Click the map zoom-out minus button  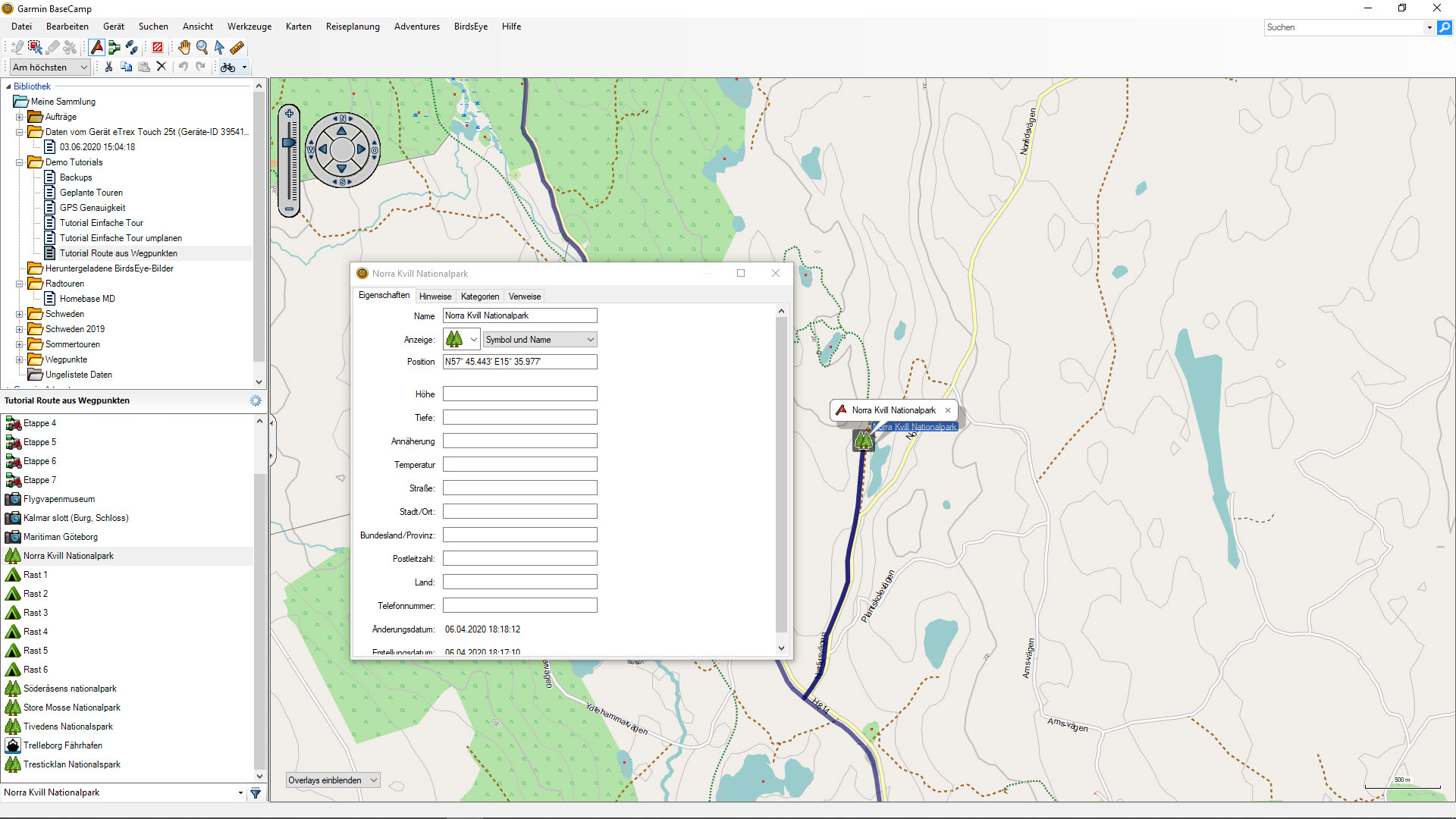coord(289,209)
